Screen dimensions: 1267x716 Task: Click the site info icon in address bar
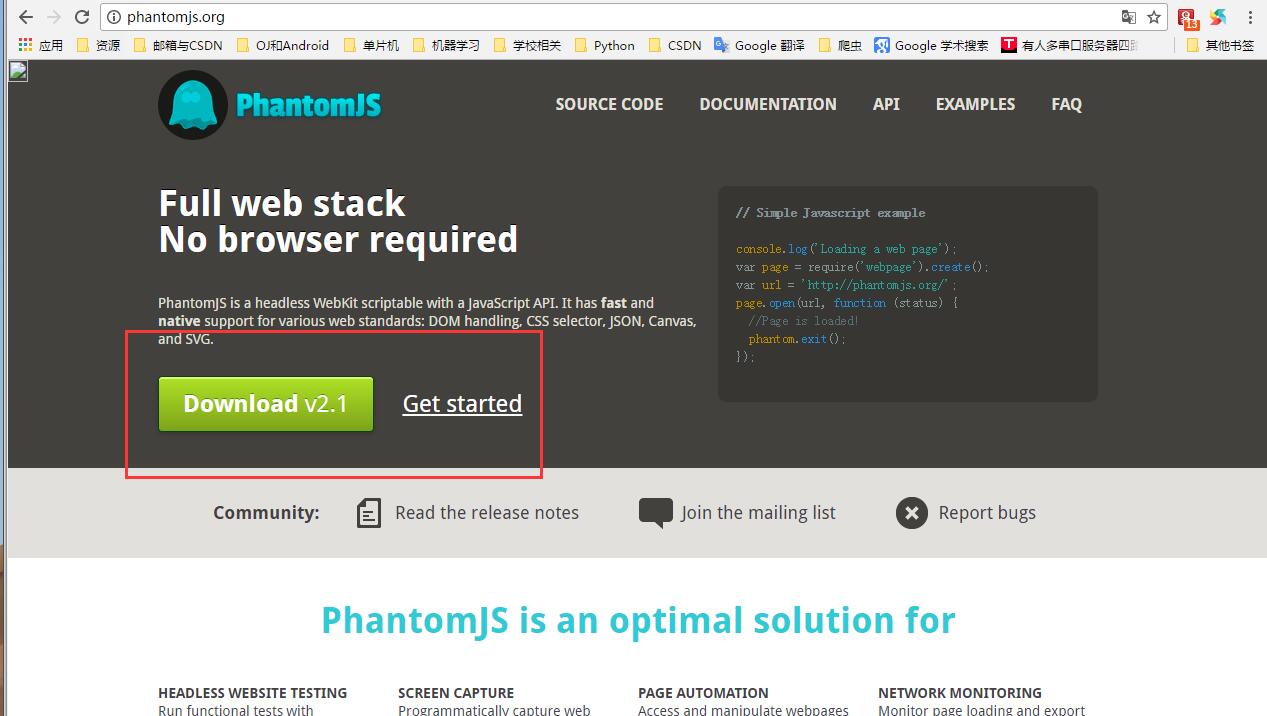pos(114,17)
